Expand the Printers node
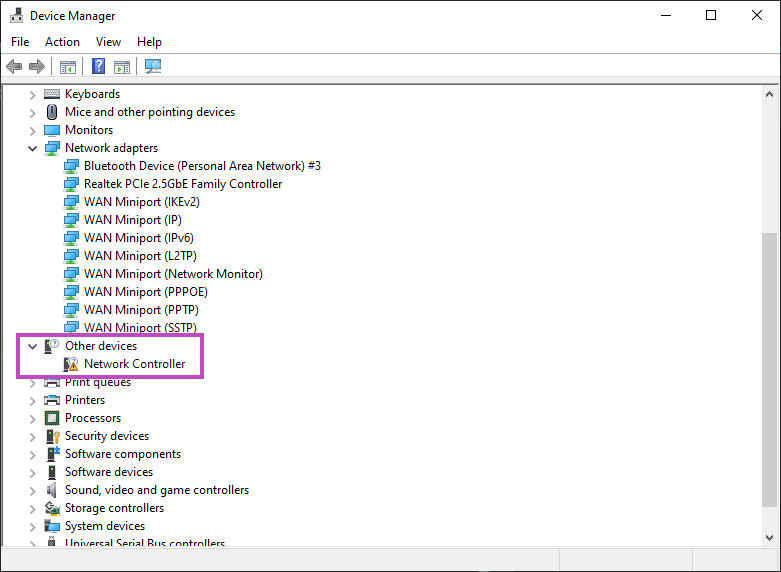The height and width of the screenshot is (572, 781). (x=32, y=401)
